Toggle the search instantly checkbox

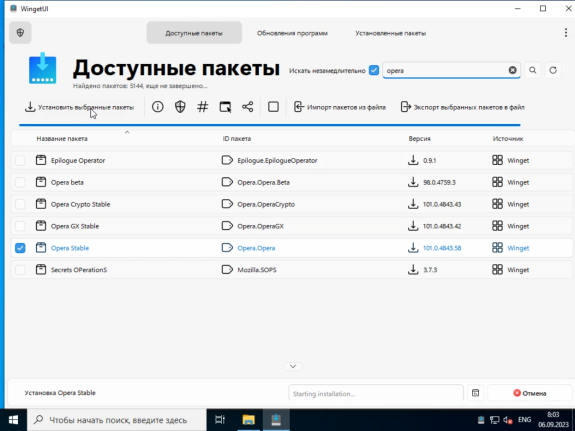[x=374, y=70]
